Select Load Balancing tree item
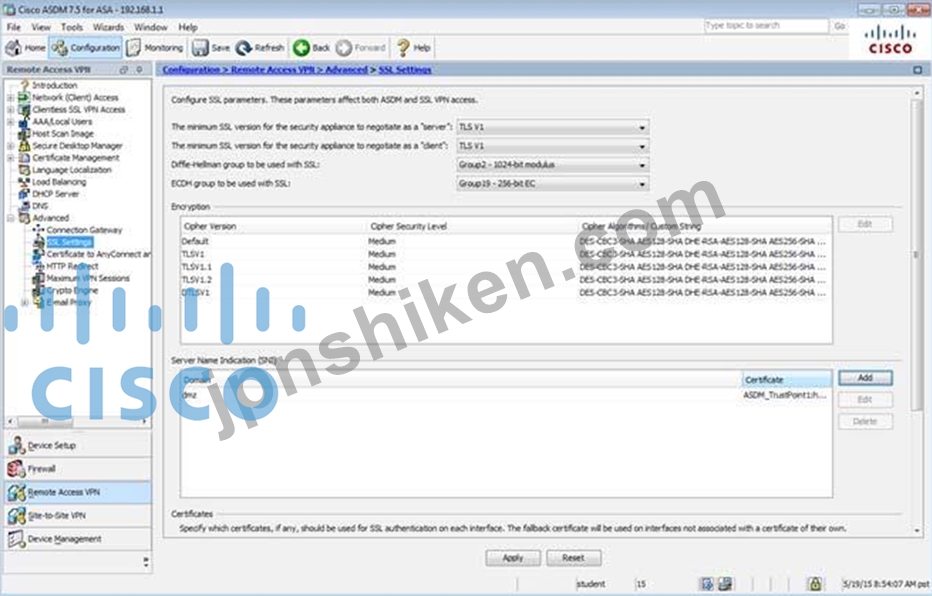Screen dimensions: 932x596 (x=59, y=182)
